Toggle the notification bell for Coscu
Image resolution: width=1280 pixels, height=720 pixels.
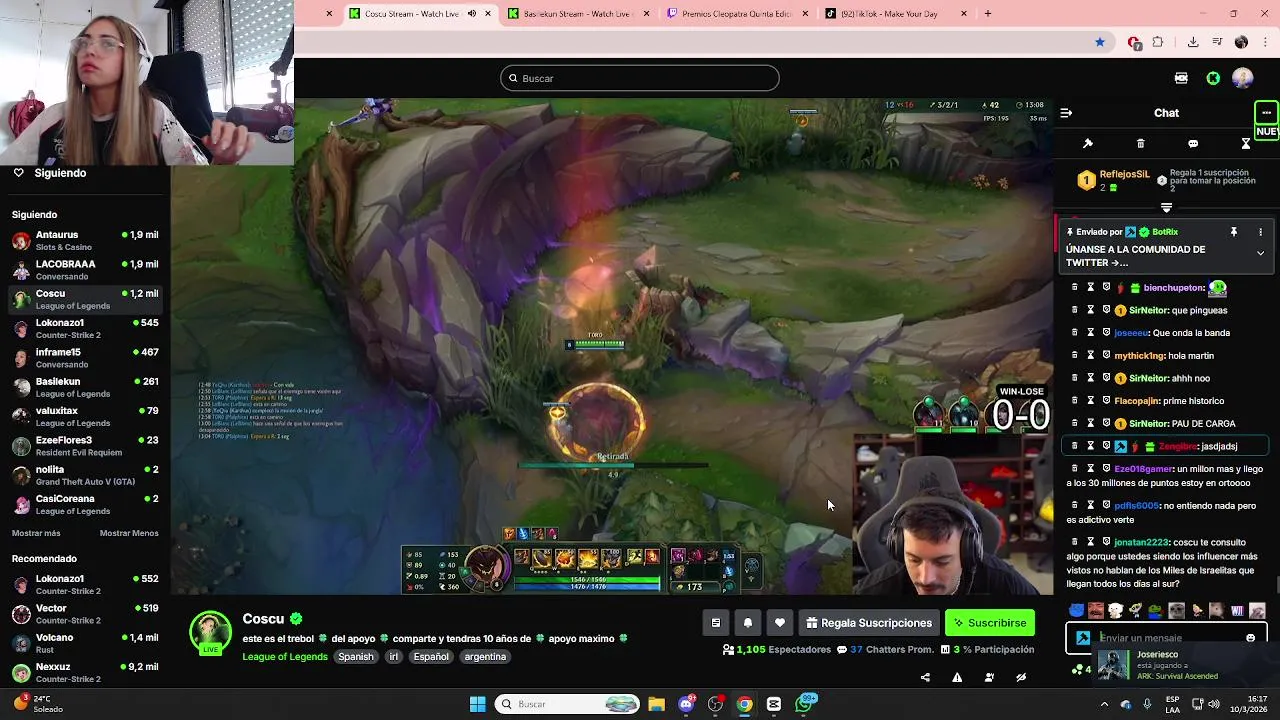[748, 623]
